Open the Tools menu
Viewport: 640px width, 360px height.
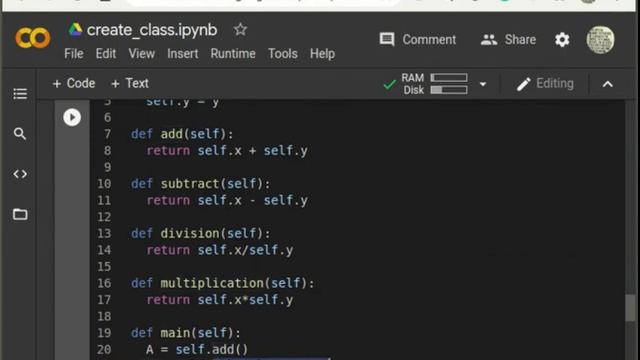[x=282, y=53]
